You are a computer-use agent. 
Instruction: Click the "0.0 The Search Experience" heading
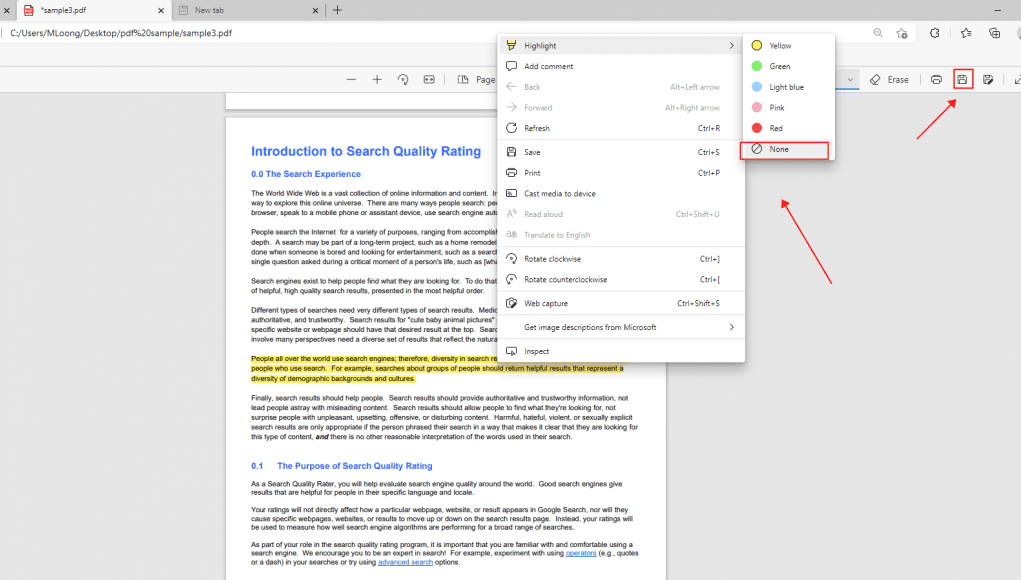pyautogui.click(x=306, y=174)
